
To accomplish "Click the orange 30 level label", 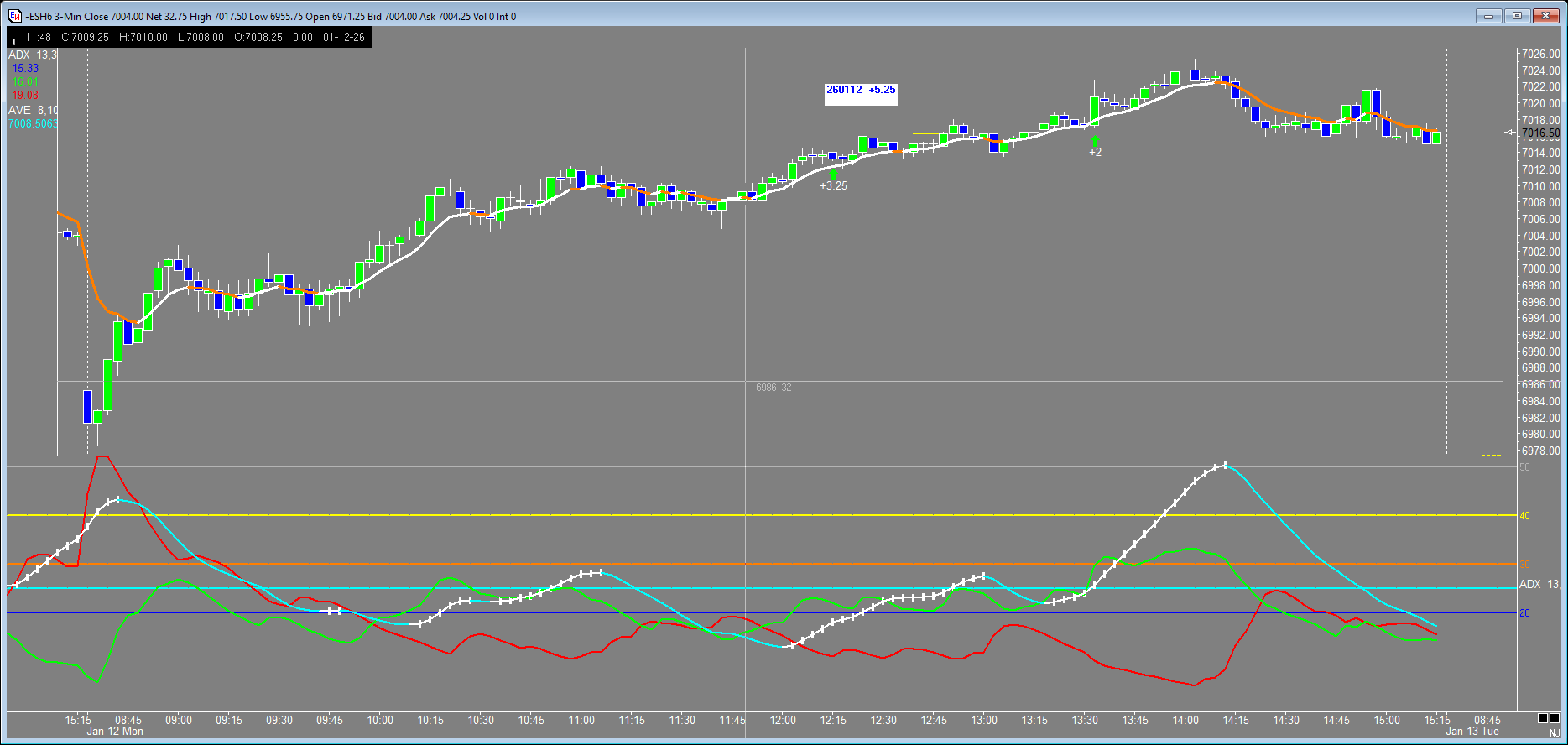I will 1524,565.
